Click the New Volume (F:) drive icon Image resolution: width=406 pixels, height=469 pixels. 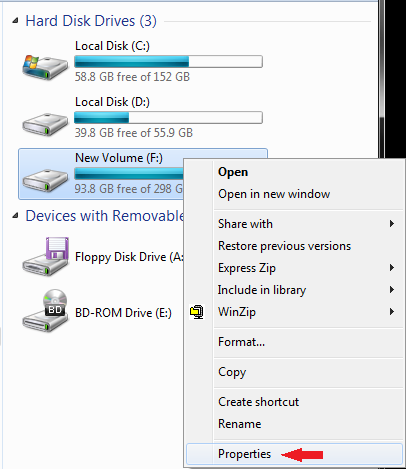[x=45, y=180]
